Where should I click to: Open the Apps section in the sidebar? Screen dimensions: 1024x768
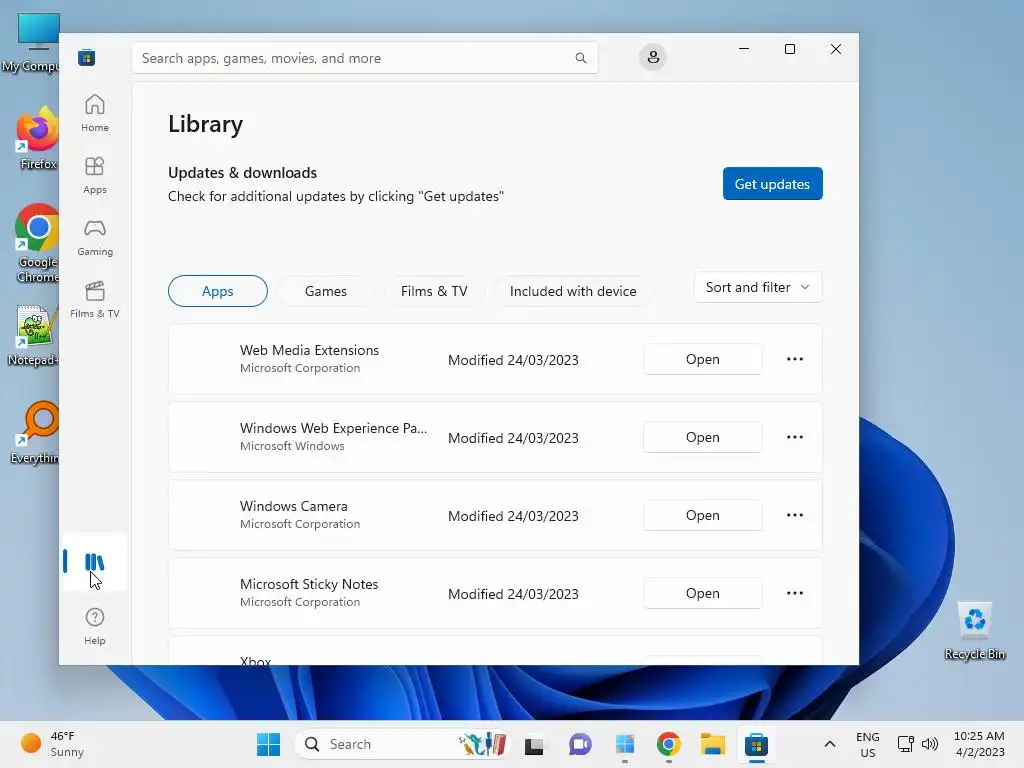[x=95, y=176]
